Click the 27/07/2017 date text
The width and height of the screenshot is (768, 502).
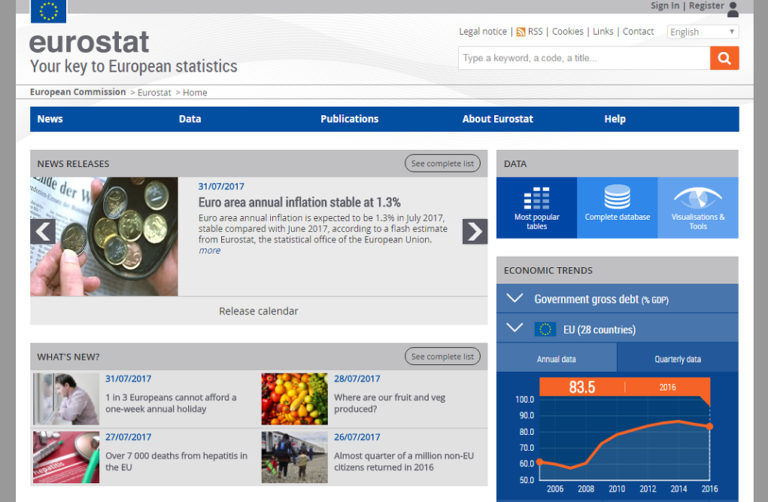(128, 437)
